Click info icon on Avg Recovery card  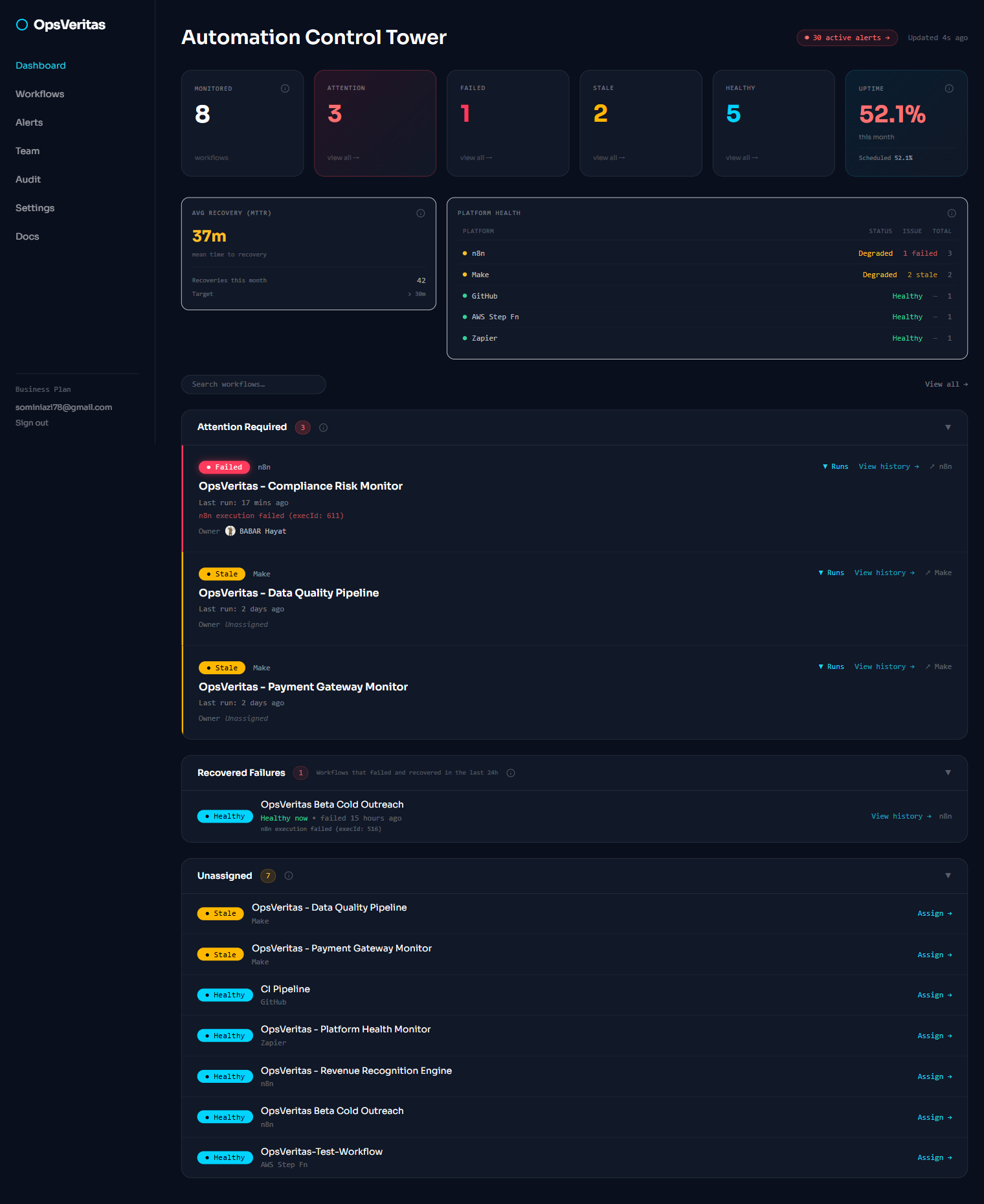pyautogui.click(x=421, y=213)
